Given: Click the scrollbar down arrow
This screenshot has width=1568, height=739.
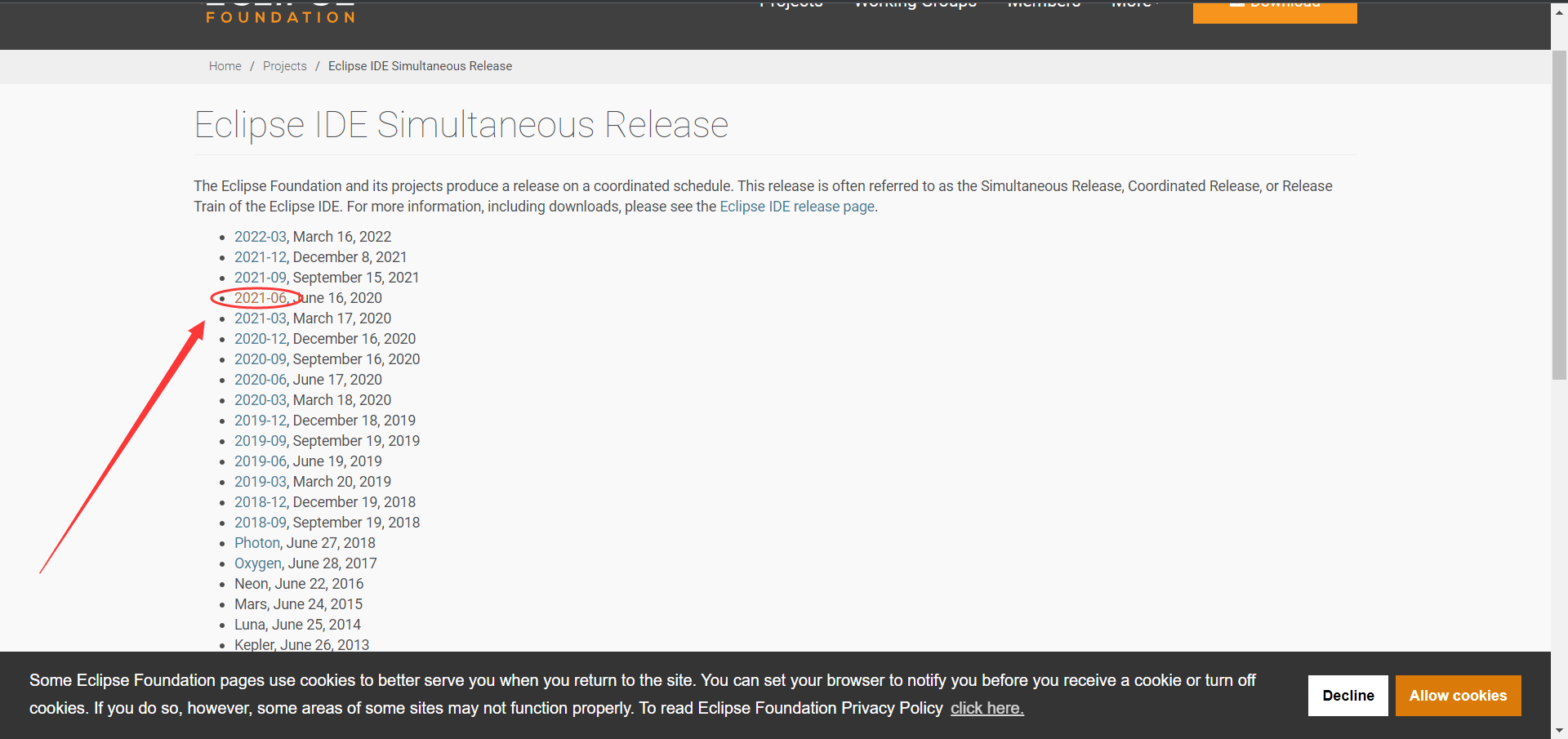Looking at the screenshot, I should pos(1559,730).
